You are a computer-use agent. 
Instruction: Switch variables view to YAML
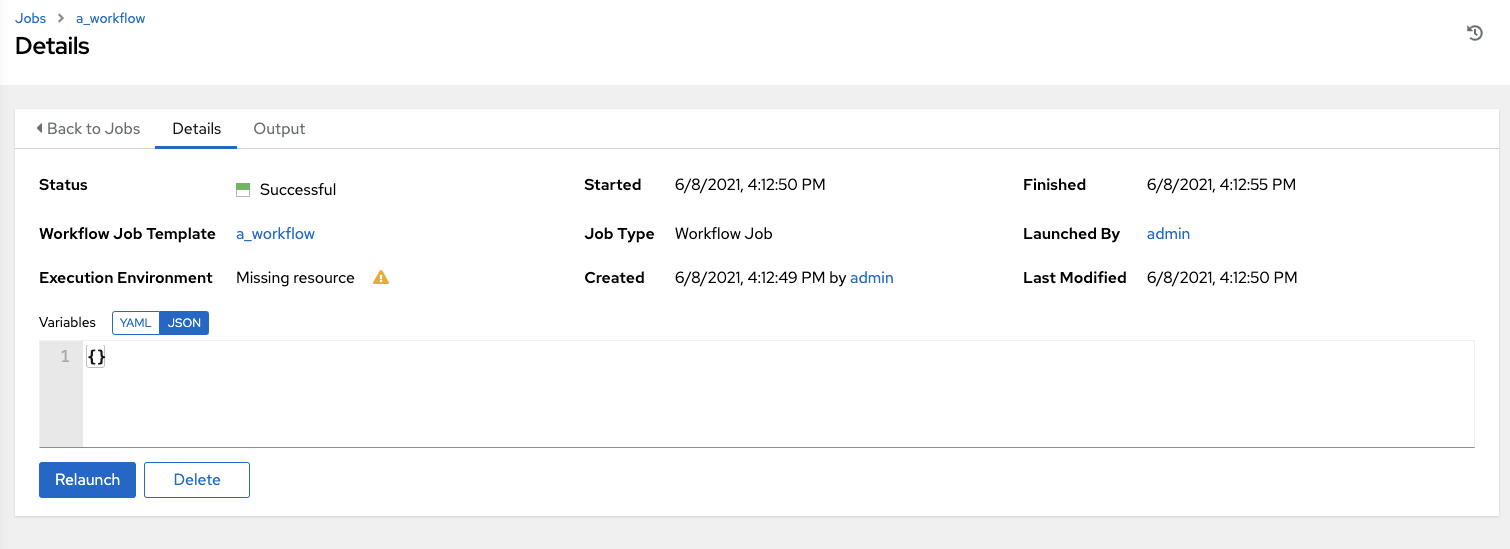pos(135,323)
